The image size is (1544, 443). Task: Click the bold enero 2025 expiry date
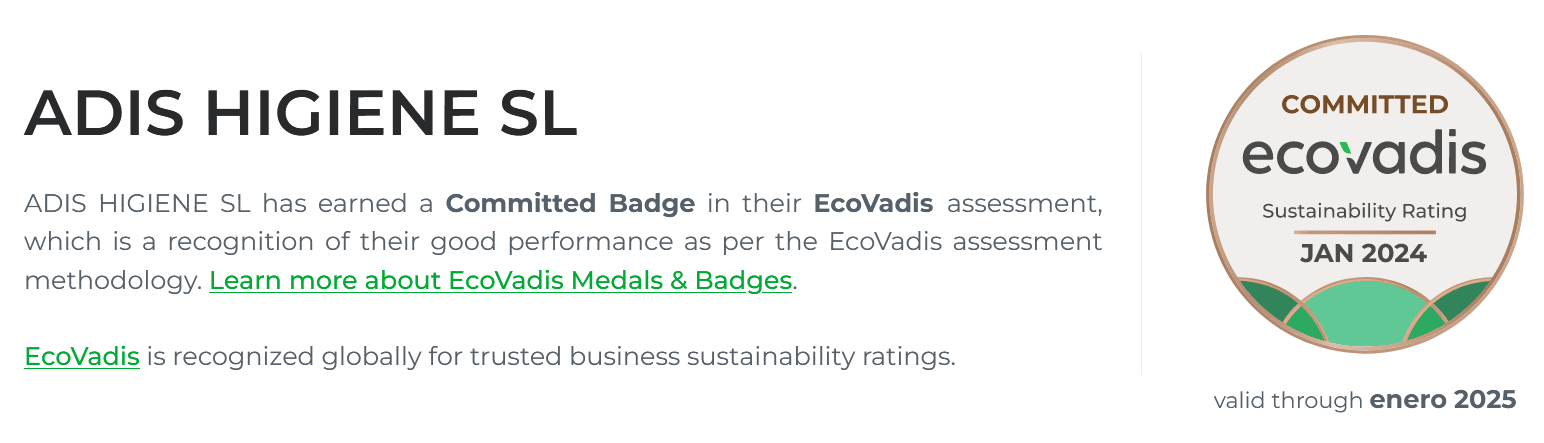1443,400
